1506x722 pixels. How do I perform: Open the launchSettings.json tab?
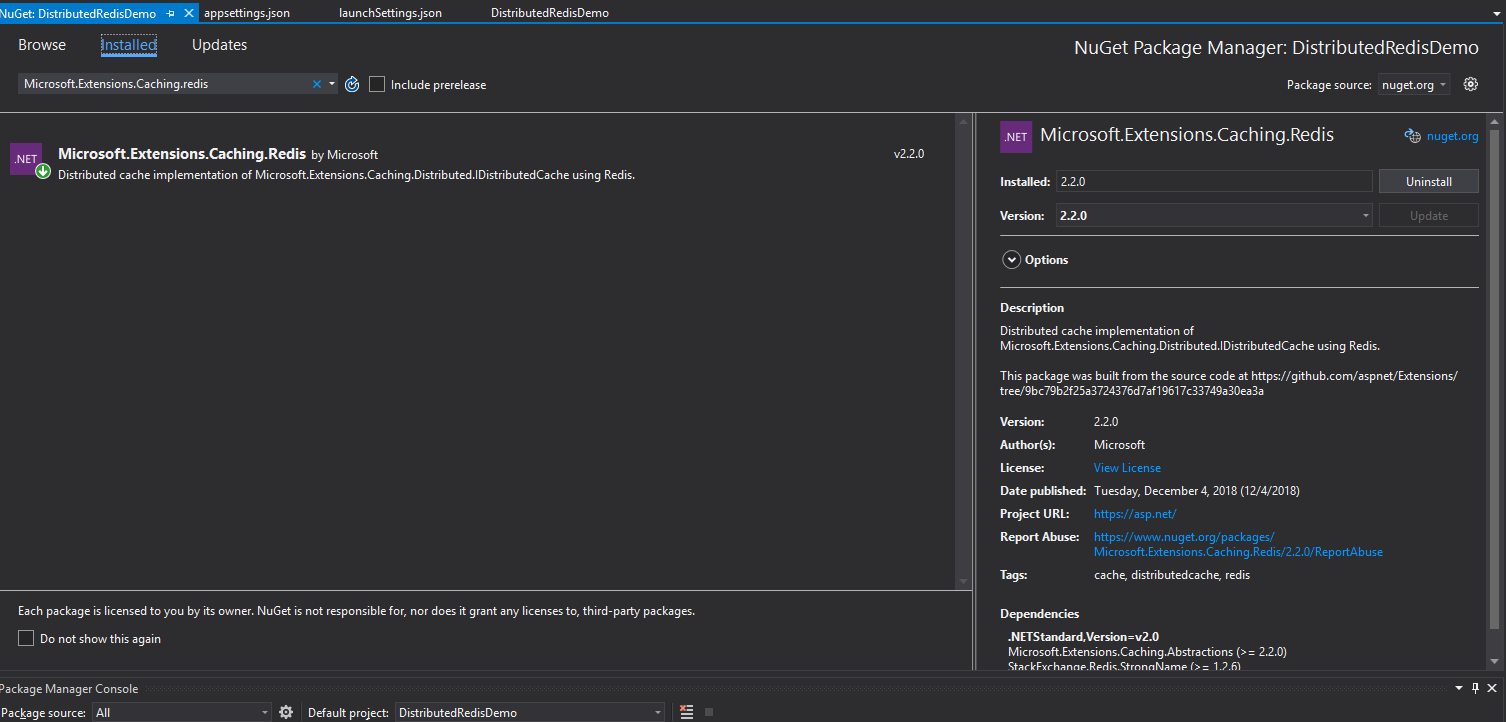click(x=390, y=13)
